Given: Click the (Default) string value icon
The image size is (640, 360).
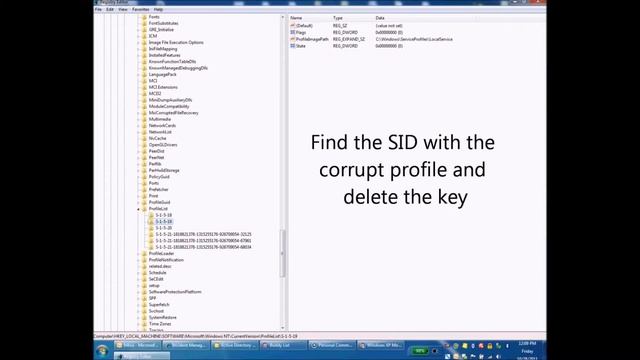Looking at the screenshot, I should [x=293, y=26].
